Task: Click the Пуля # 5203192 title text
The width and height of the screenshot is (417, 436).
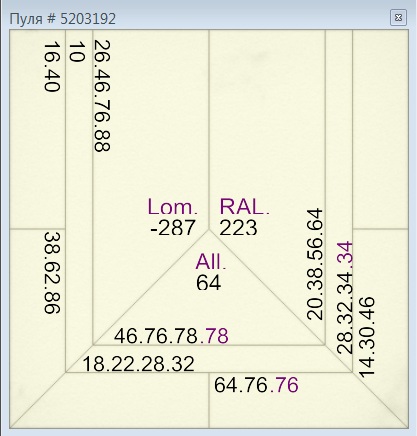Action: pos(63,19)
